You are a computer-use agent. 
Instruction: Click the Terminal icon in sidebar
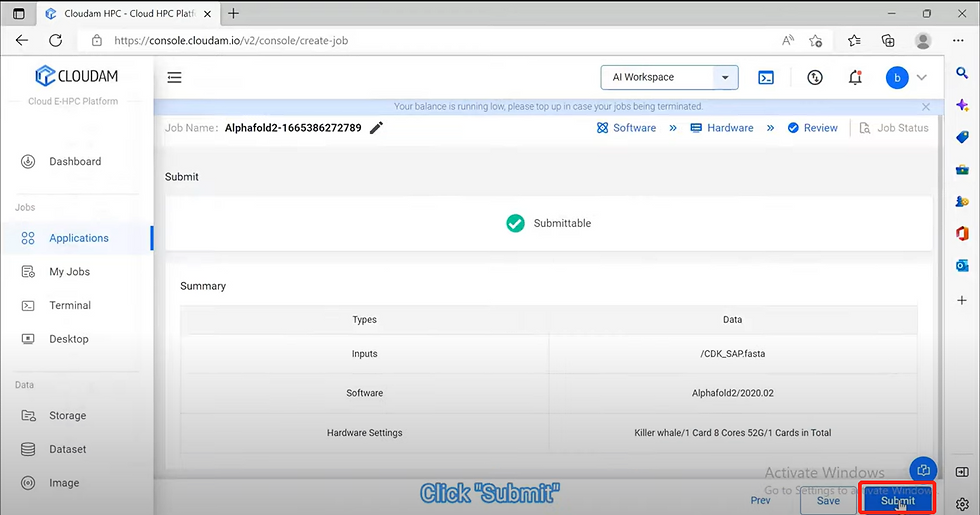tap(28, 306)
